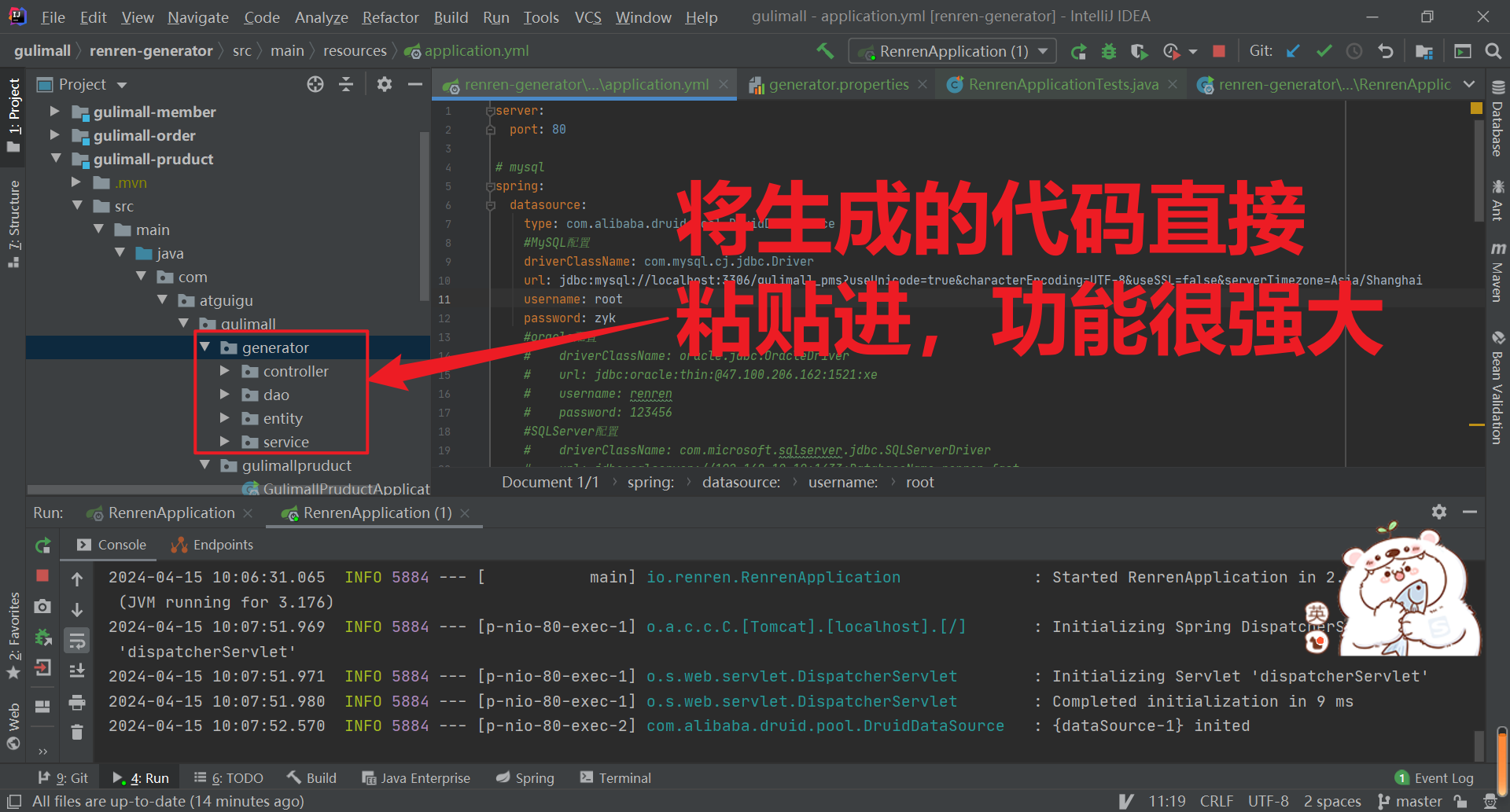
Task: Clear console with trash icon
Action: pos(77,732)
